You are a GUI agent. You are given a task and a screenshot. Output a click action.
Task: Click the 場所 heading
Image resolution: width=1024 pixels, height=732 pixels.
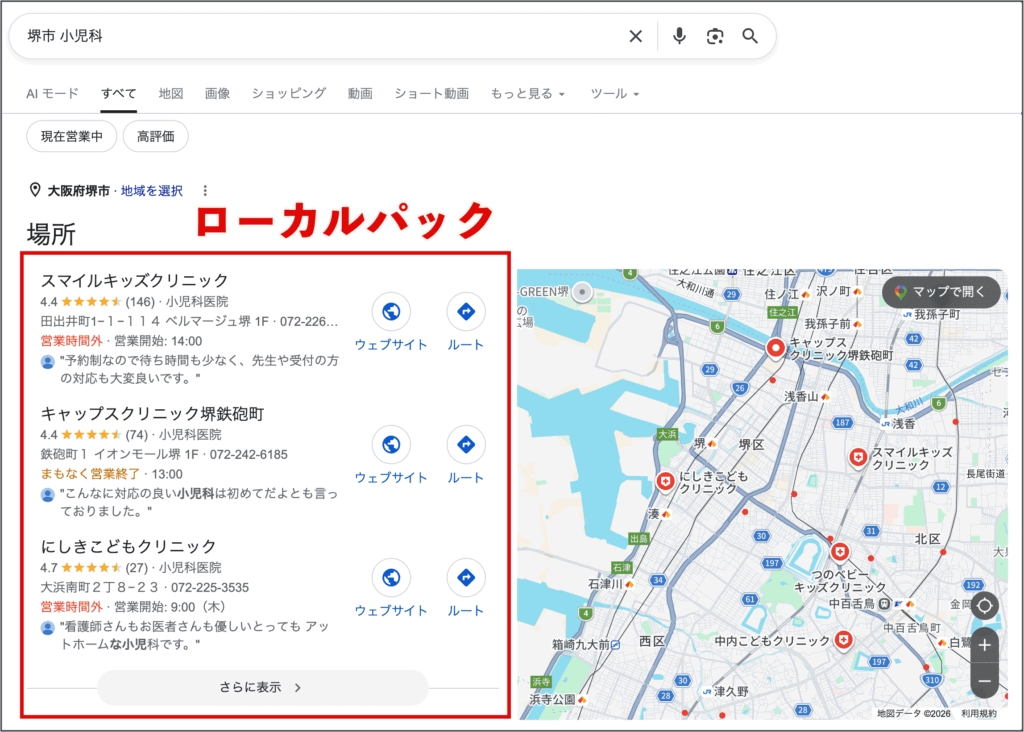[51, 234]
